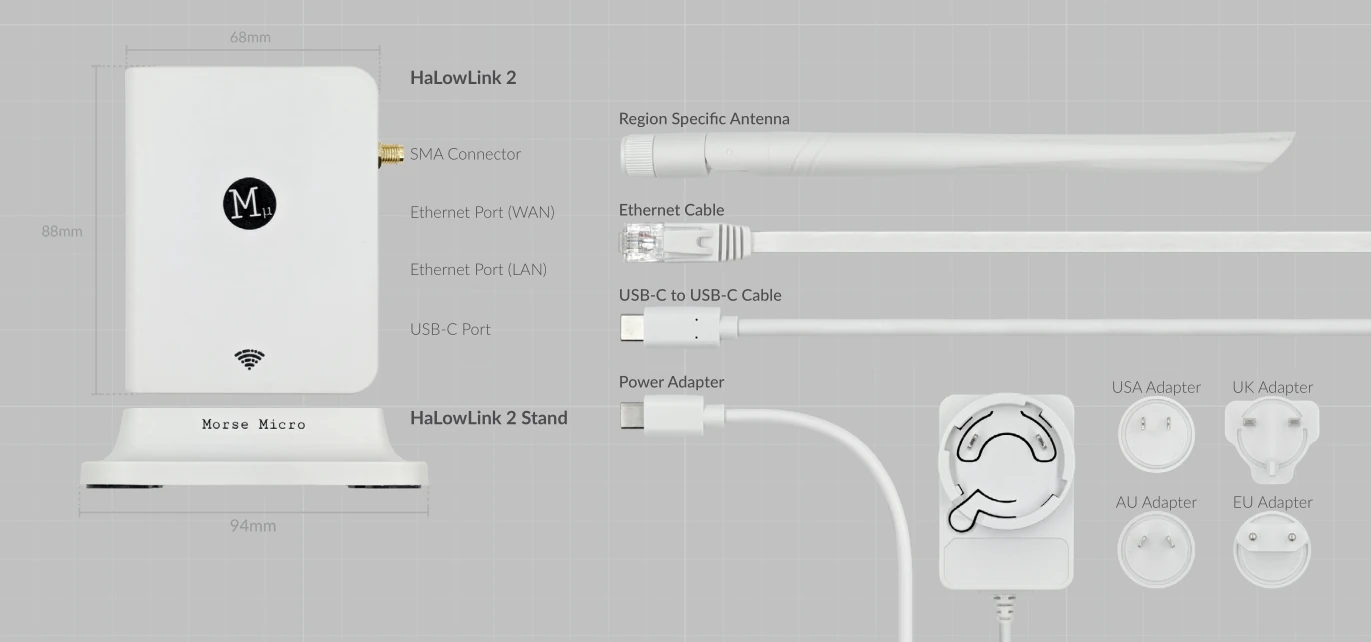This screenshot has width=1371, height=642.
Task: Click the black M logo on the device
Action: (249, 204)
